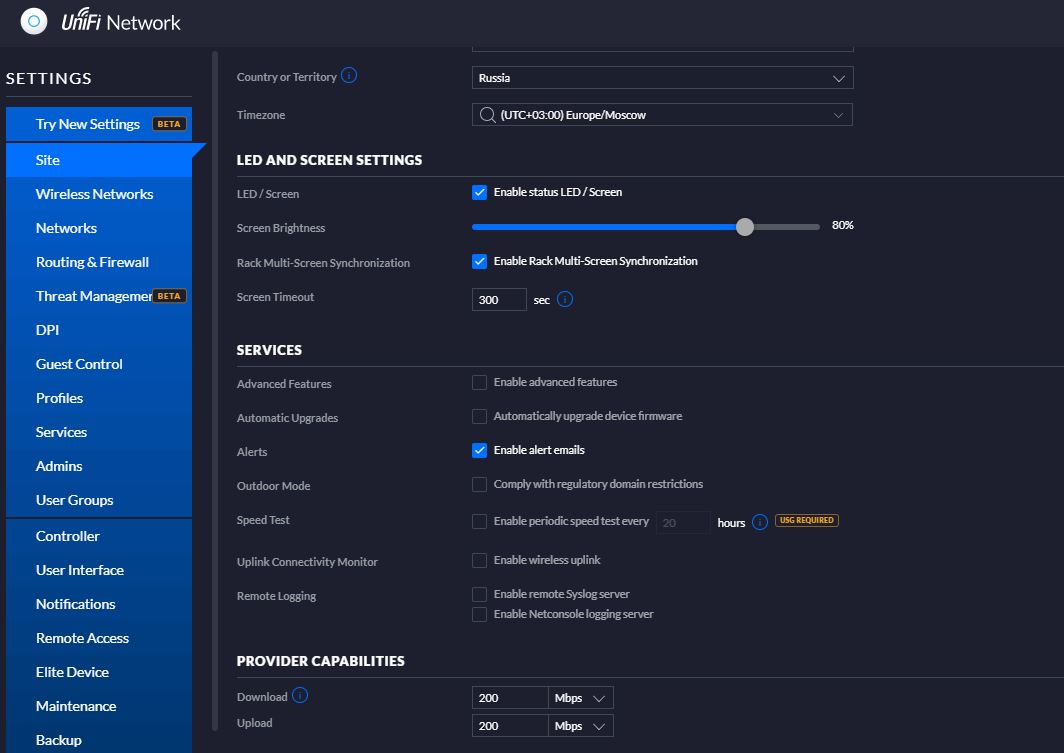Click BETA badge beside Threat Management
The image size is (1064, 753).
[169, 296]
